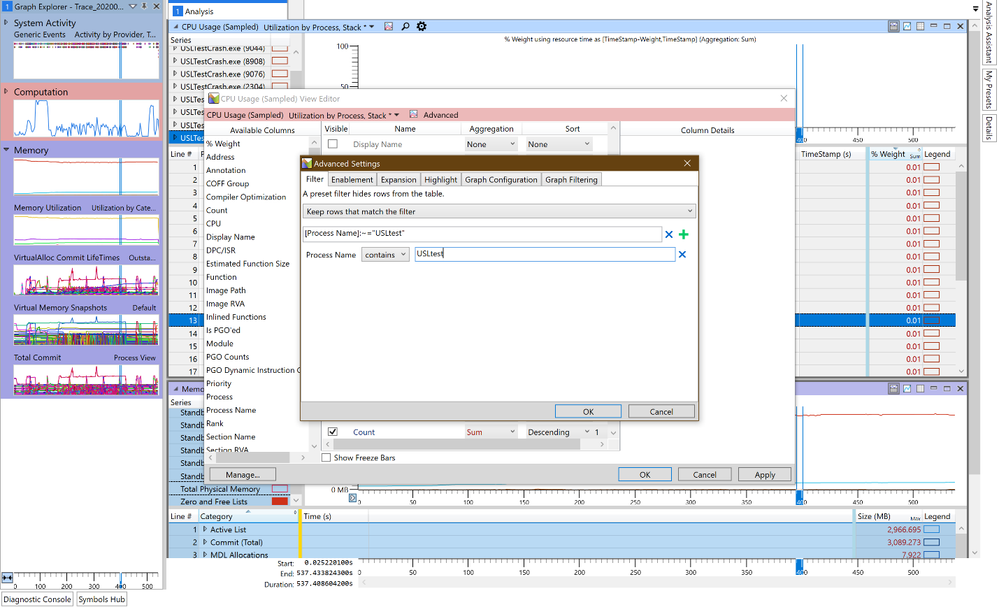999x608 pixels.
Task: Open the Analysis Assistant side tab
Action: 988,33
